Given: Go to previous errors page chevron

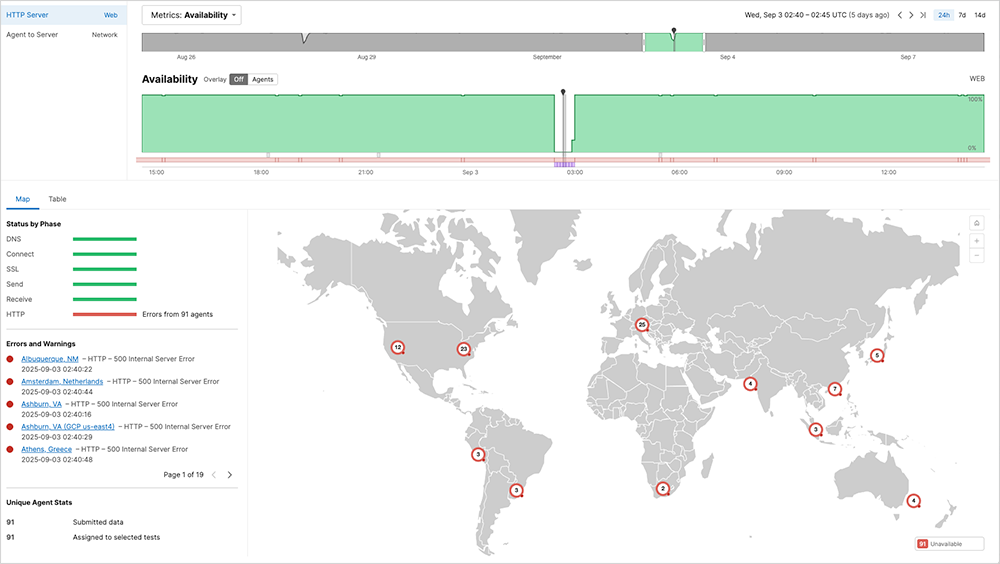Looking at the screenshot, I should [x=214, y=475].
